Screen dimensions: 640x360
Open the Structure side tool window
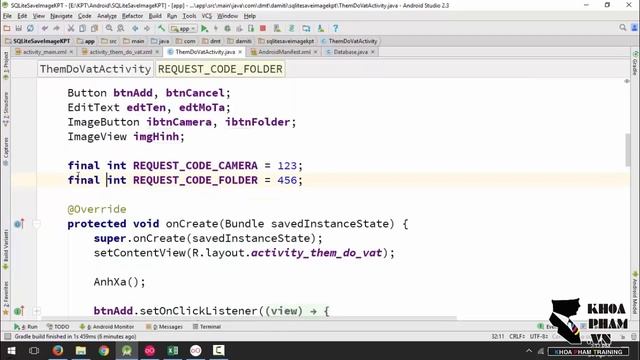tap(6, 108)
